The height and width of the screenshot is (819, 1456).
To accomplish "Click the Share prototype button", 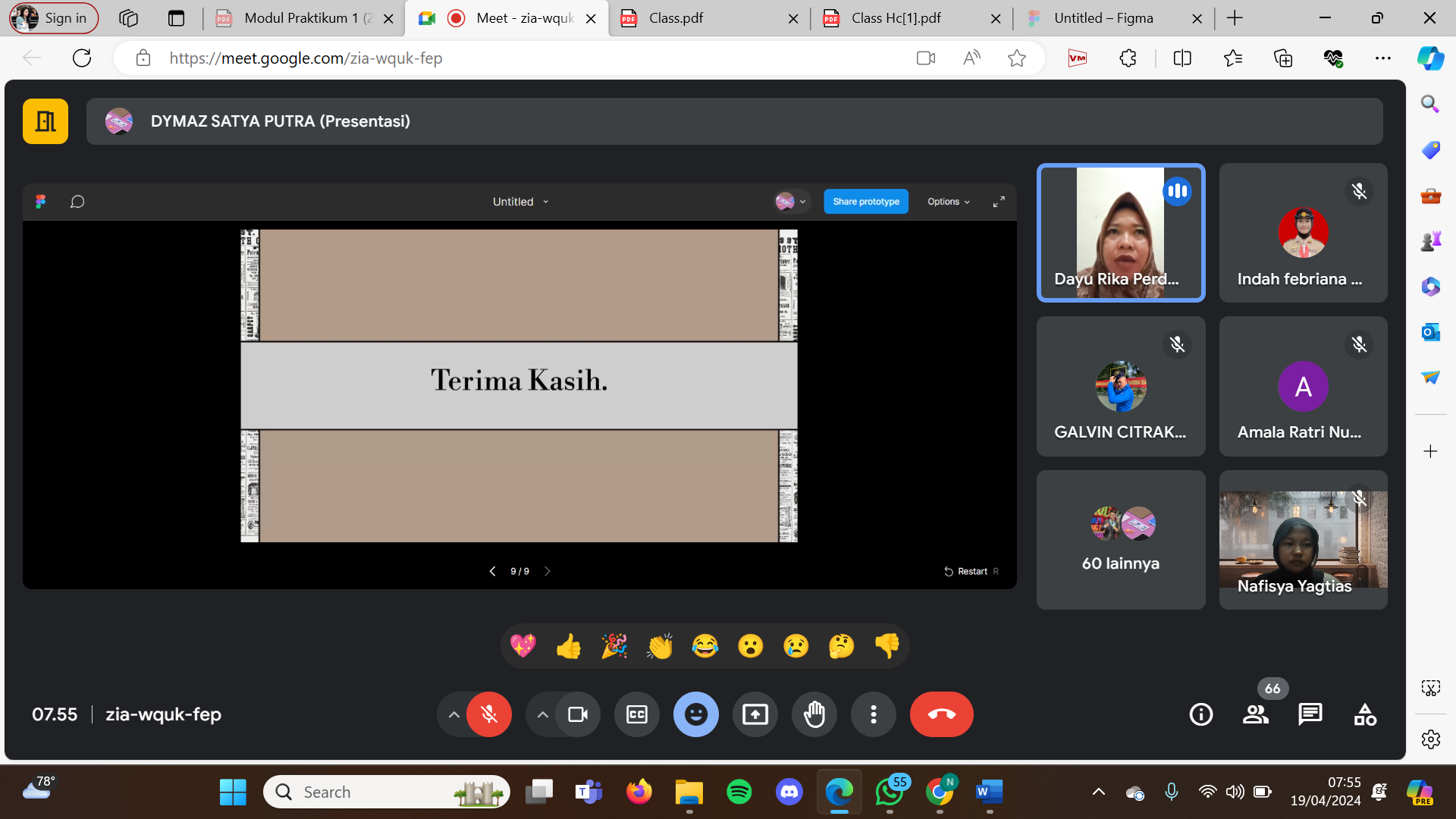I will tap(866, 202).
